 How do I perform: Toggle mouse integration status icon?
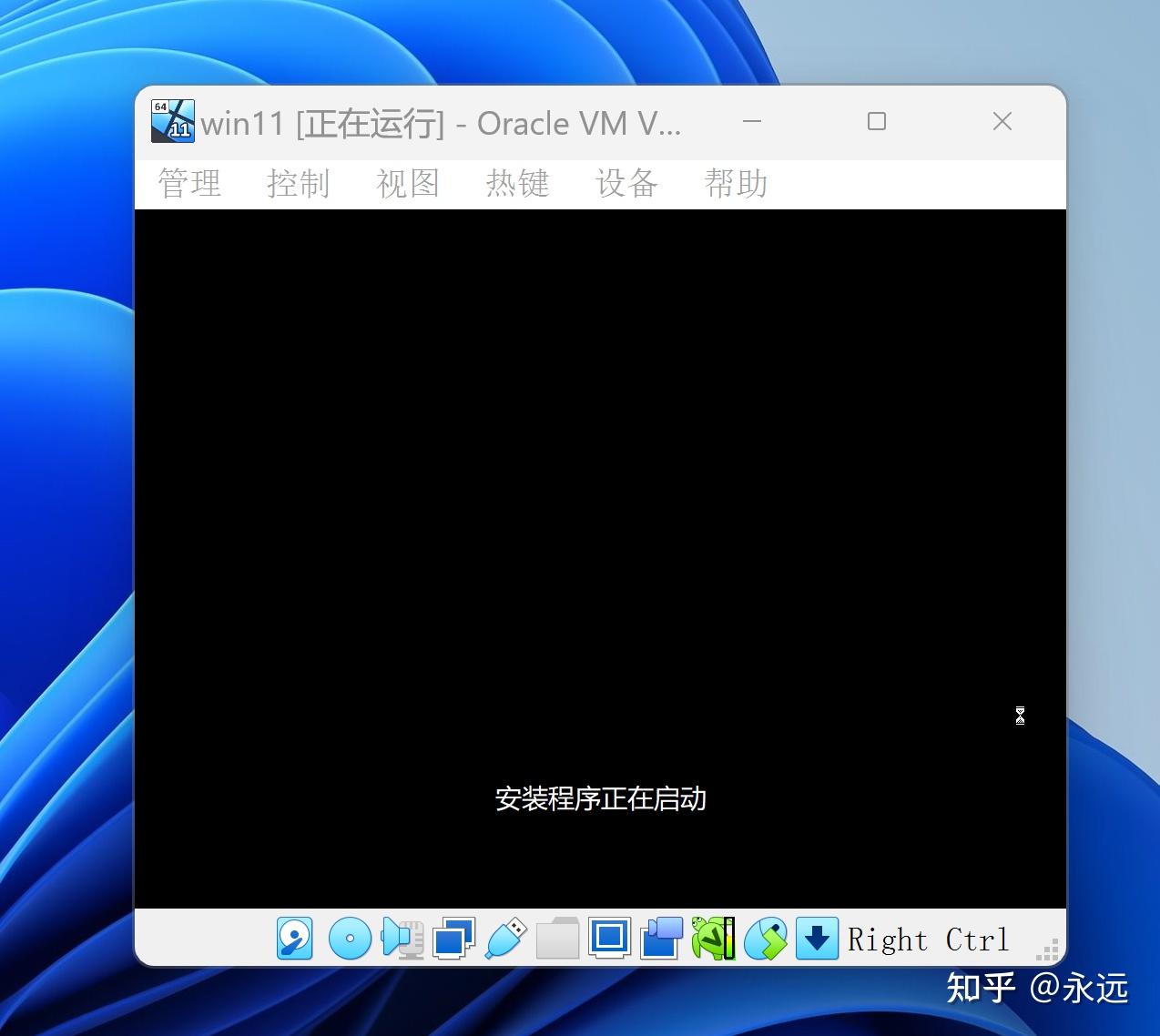766,938
